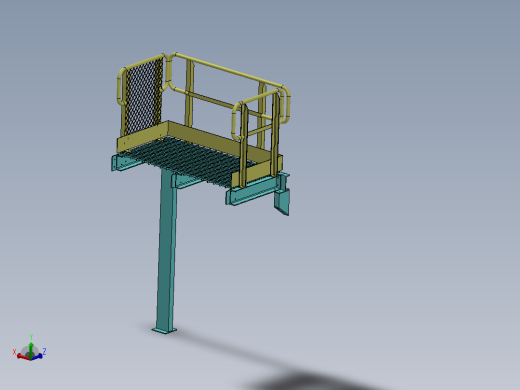The image size is (520, 390).
Task: Click the blue Z axis of the orientation triad
Action: pyautogui.click(x=37, y=356)
